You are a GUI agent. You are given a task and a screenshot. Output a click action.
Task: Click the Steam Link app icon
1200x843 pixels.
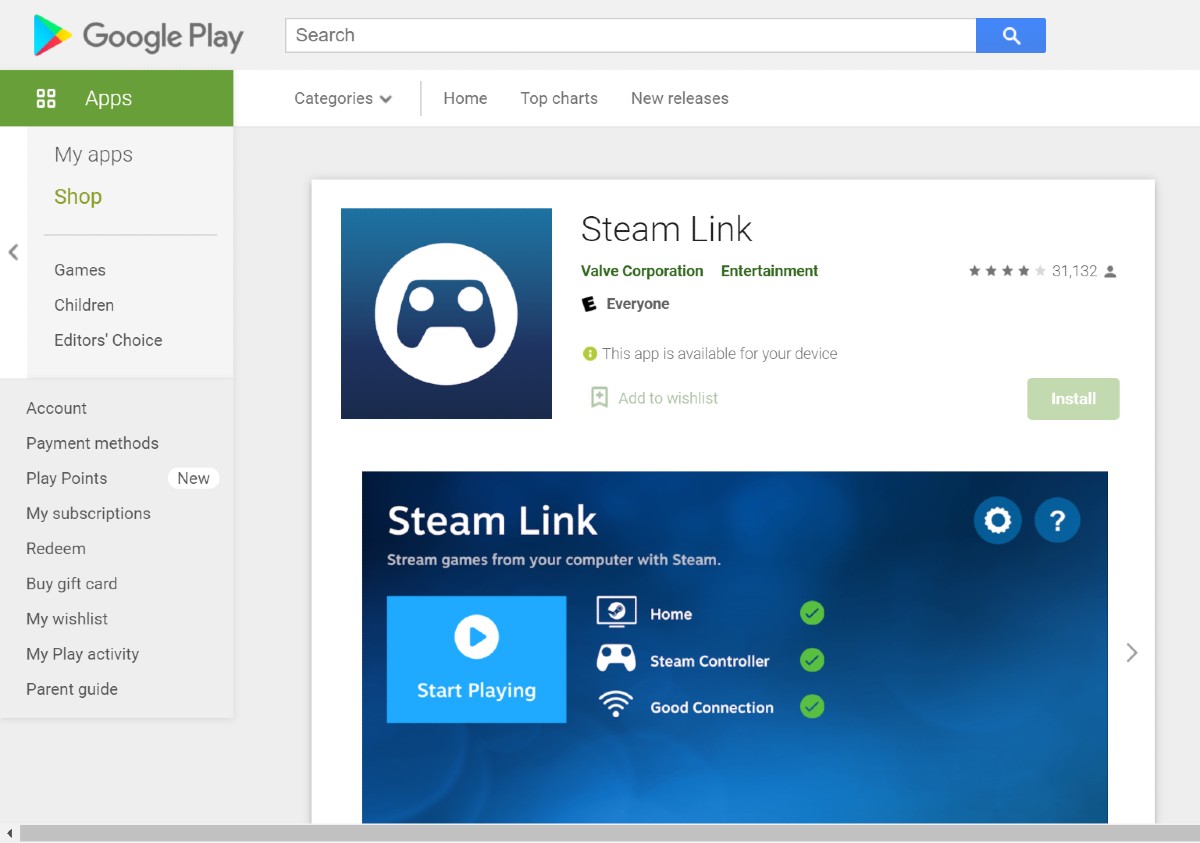pos(446,313)
